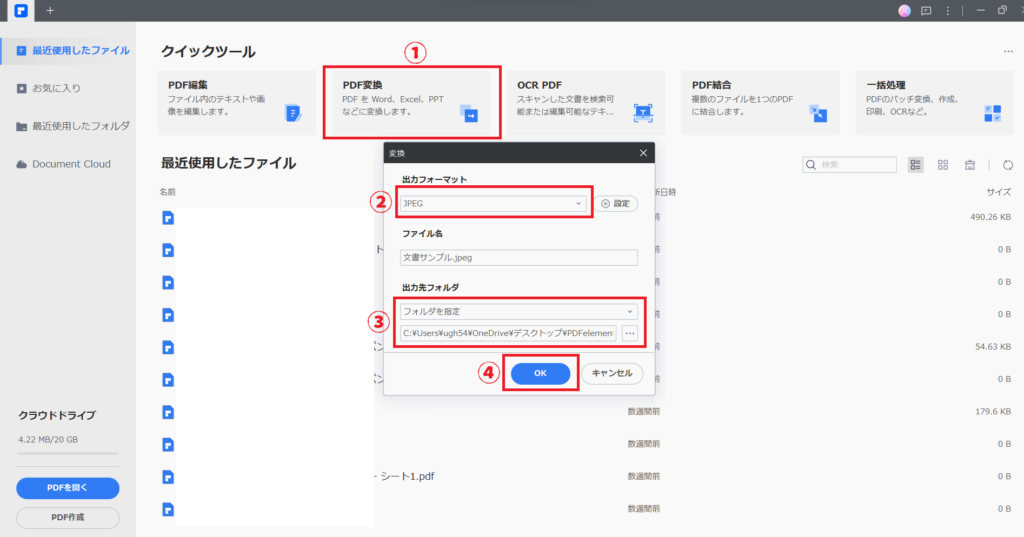Click the ファイル名 text field
This screenshot has width=1024, height=537.
(518, 257)
